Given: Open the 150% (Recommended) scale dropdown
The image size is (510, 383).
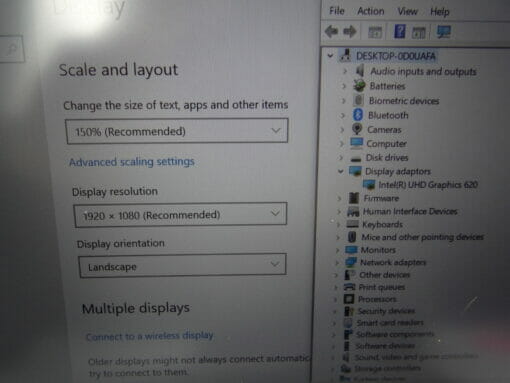Looking at the screenshot, I should (x=177, y=131).
